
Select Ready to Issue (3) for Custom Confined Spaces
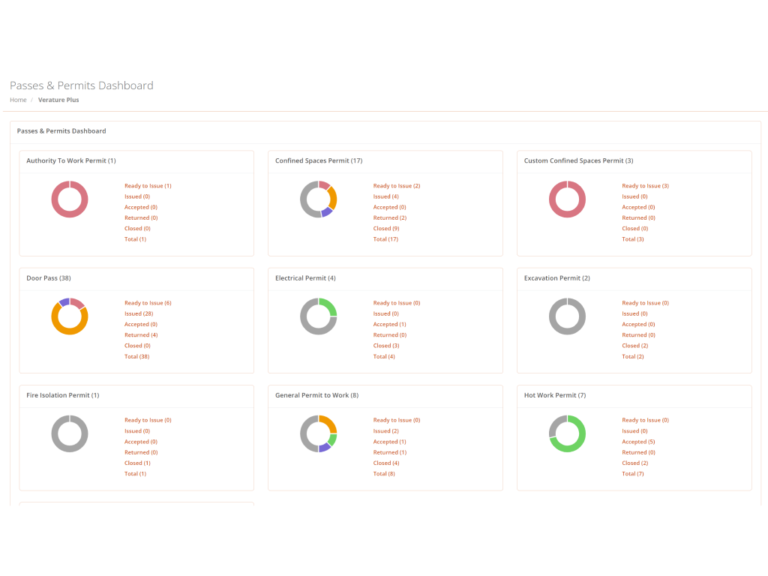tap(645, 186)
